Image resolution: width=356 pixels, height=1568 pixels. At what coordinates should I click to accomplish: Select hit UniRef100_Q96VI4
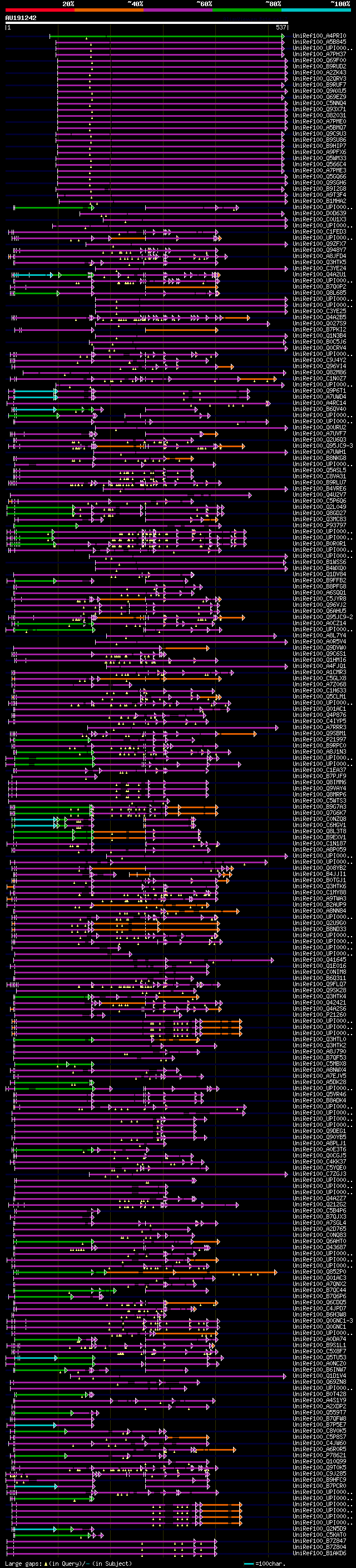(x=319, y=367)
